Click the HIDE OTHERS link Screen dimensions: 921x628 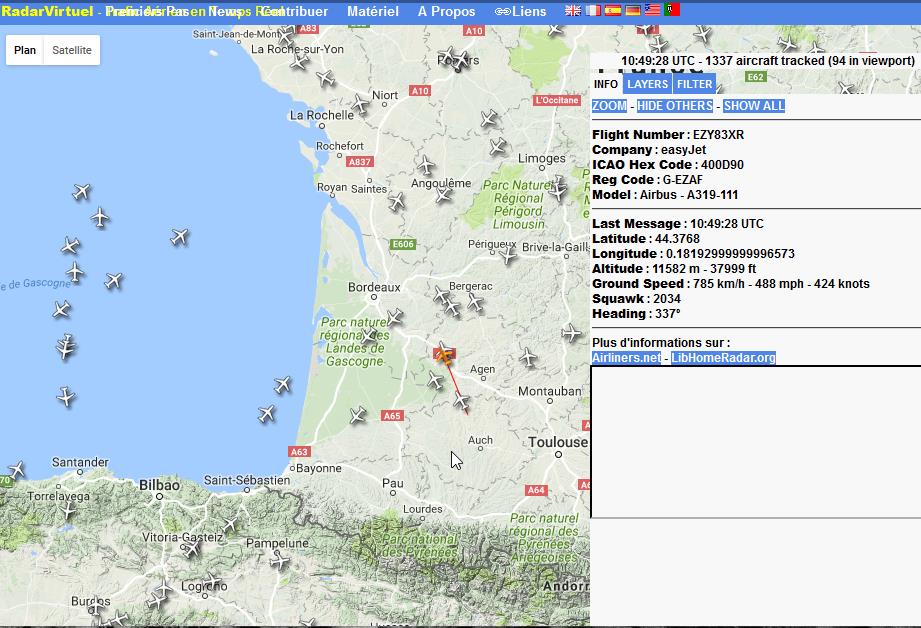coord(675,106)
